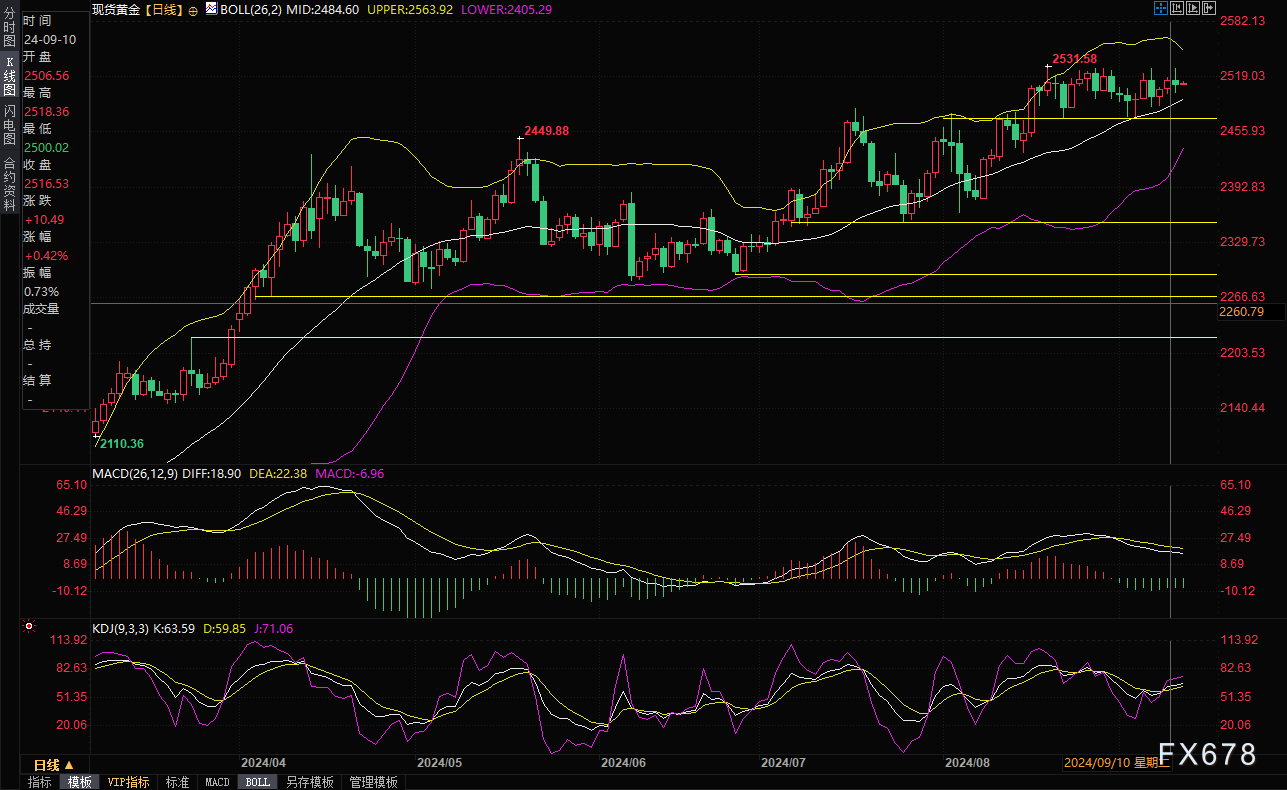Open the VIP指标 tab
Image resolution: width=1287 pixels, height=790 pixels.
[128, 782]
